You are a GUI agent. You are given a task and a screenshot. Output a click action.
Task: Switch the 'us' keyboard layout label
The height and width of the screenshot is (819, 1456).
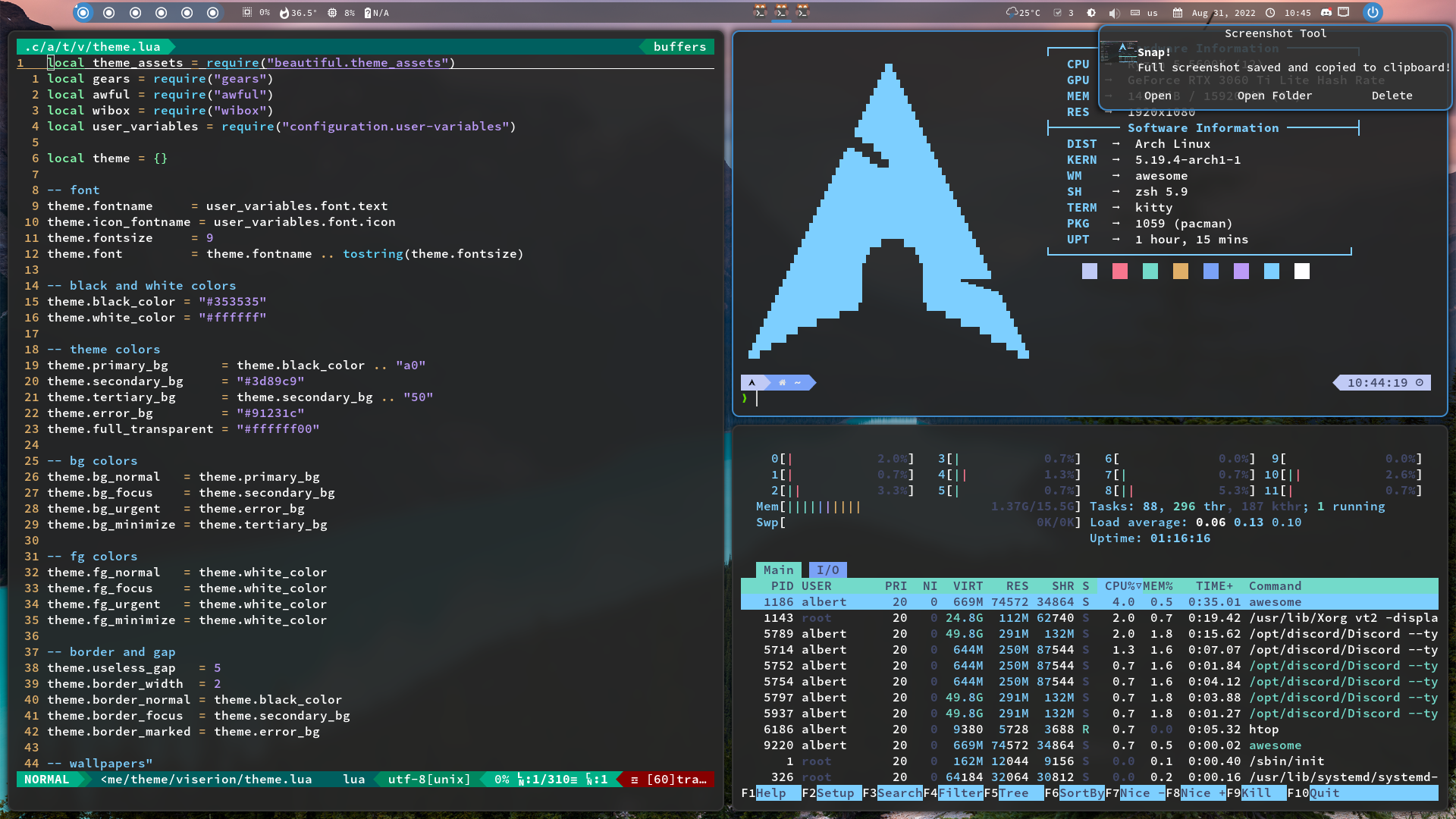[x=1152, y=13]
